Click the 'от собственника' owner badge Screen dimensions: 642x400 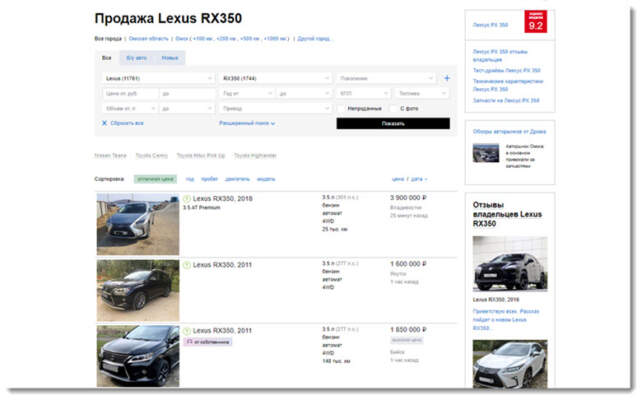pos(206,342)
